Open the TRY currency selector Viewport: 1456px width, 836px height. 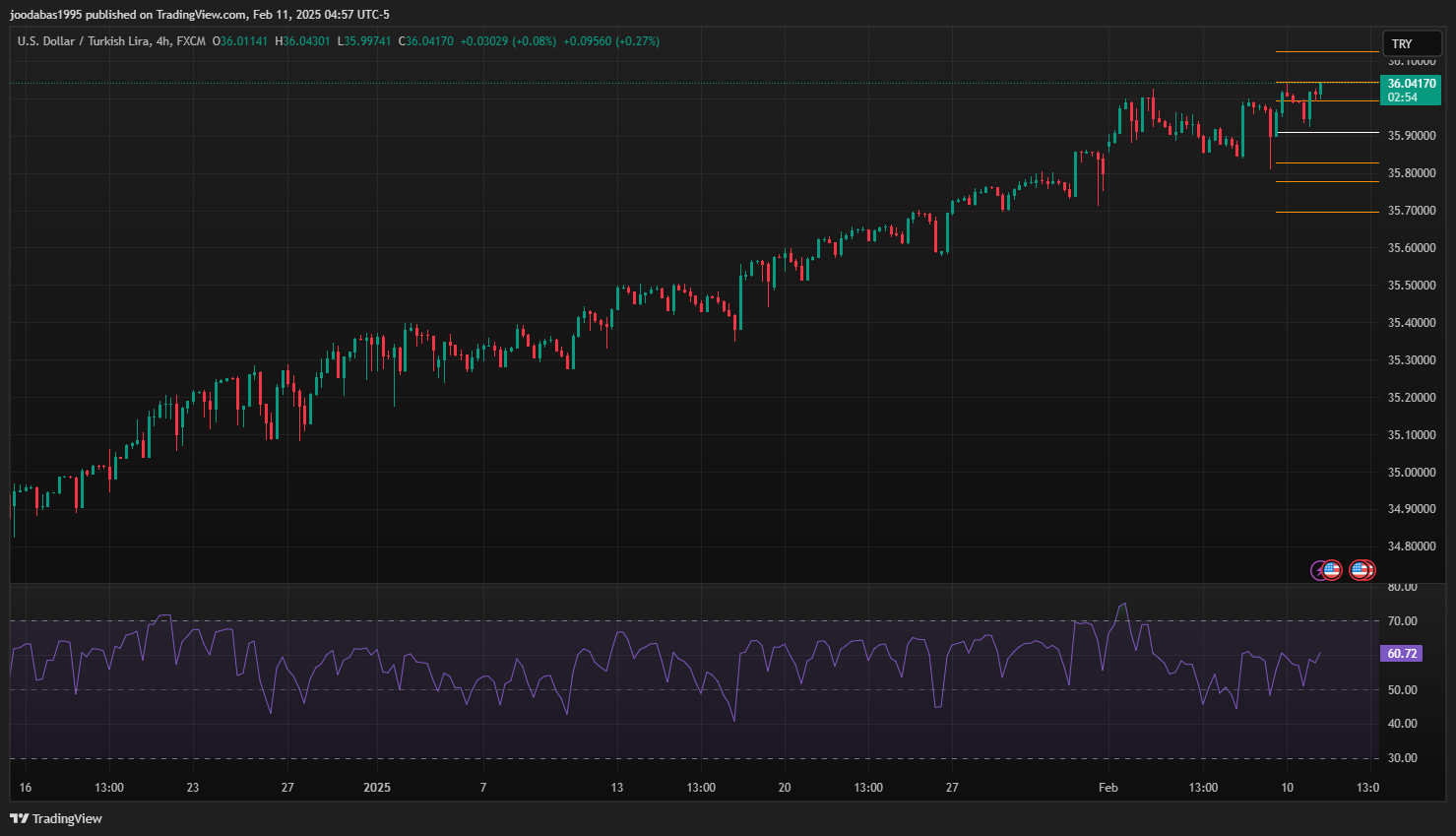tap(1413, 44)
